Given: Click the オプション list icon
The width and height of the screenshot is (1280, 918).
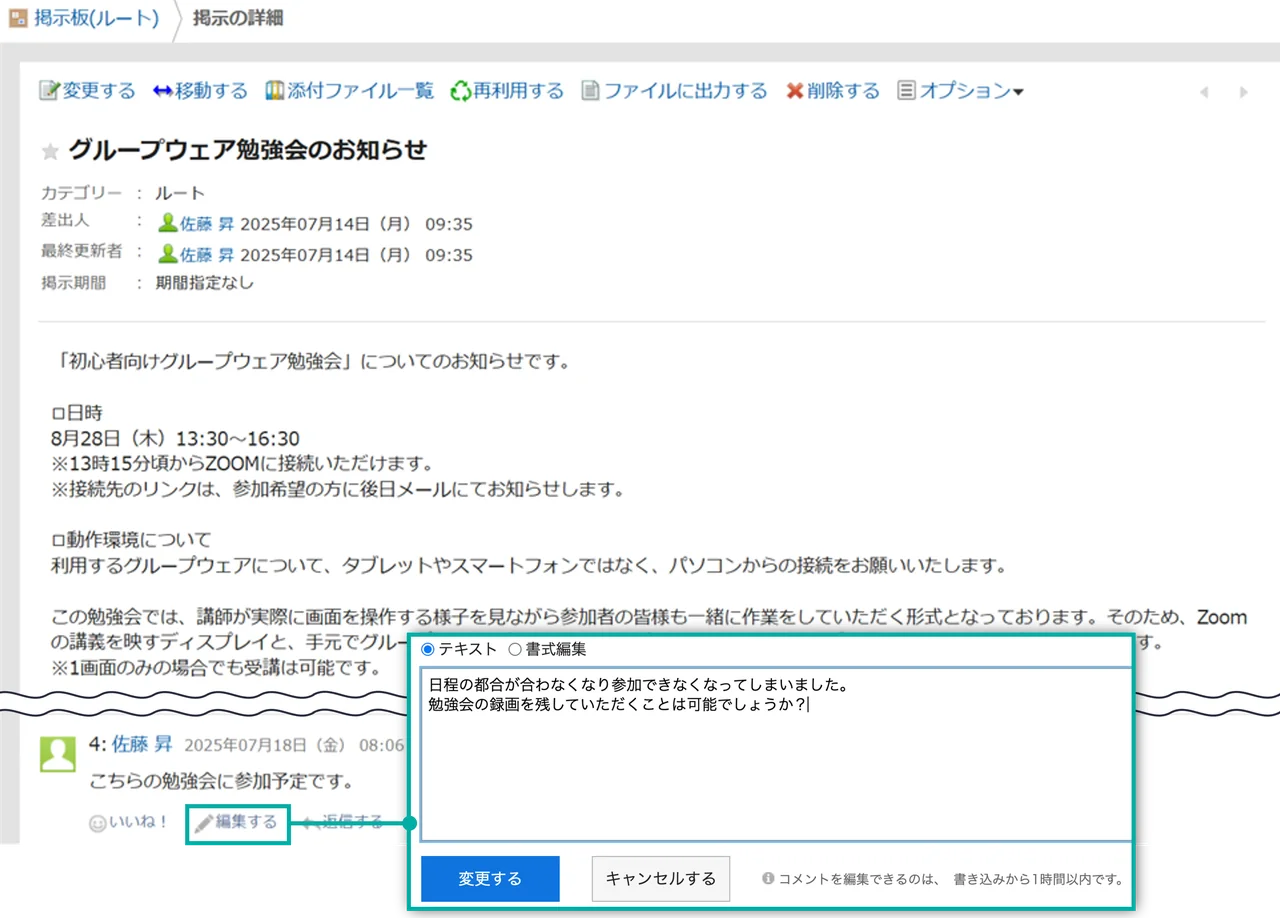Looking at the screenshot, I should pos(906,91).
